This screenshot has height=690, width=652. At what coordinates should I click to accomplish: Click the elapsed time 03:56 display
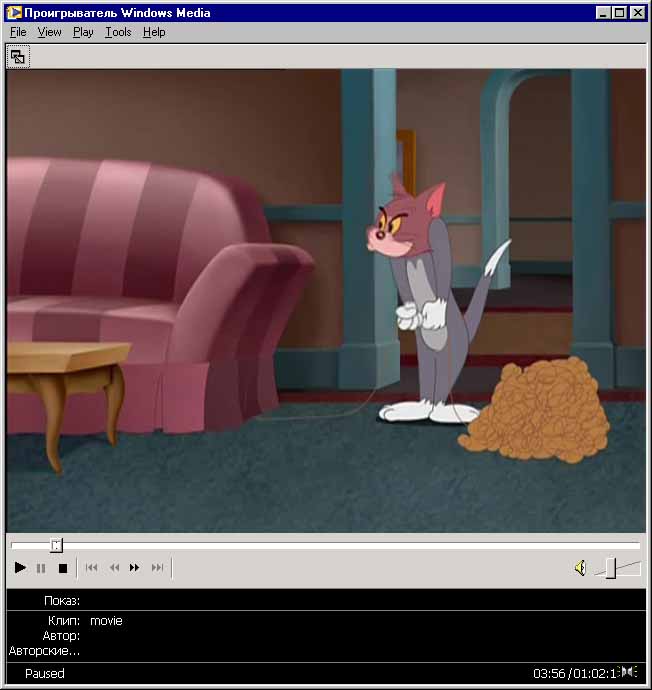(x=549, y=674)
